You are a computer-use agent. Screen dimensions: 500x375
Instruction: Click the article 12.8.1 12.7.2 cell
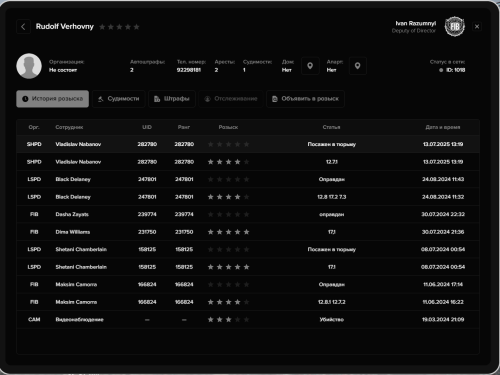pyautogui.click(x=332, y=302)
